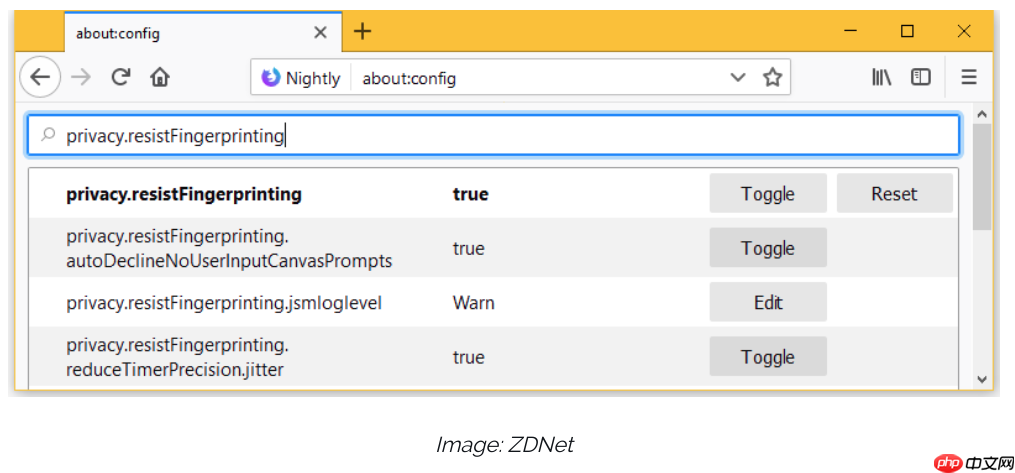Screen dimensions: 1015x473
Task: Go to the Home page
Action: click(x=160, y=77)
